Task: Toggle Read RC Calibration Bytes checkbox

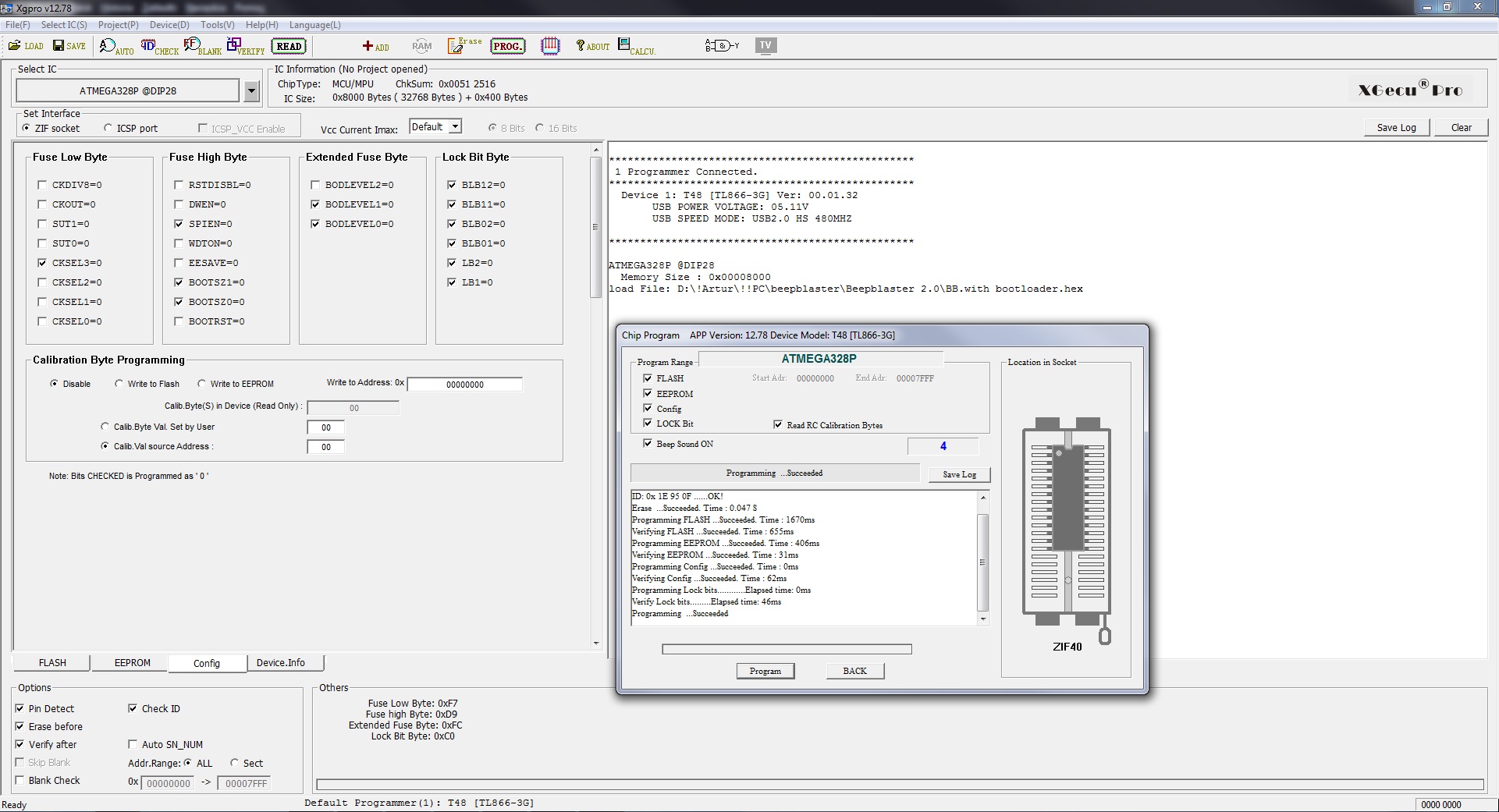Action: tap(778, 424)
